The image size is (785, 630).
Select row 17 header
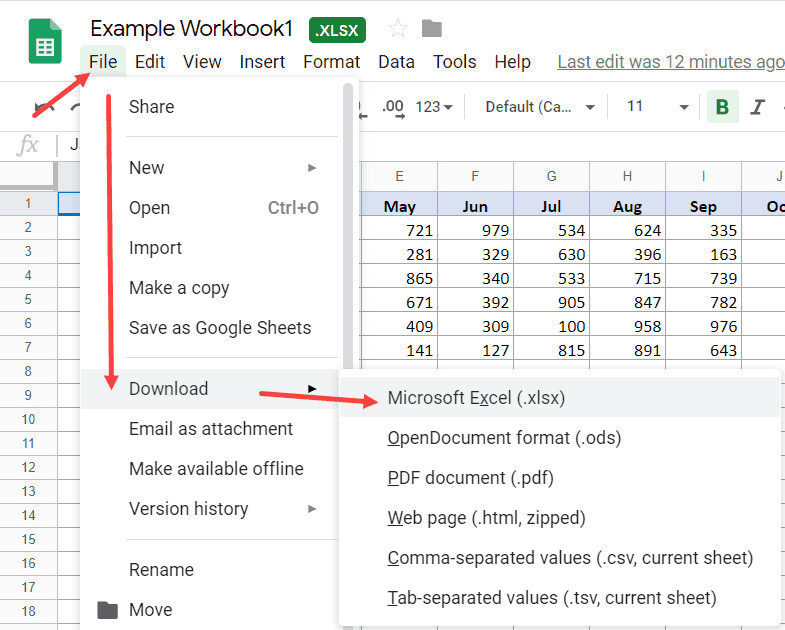point(29,587)
